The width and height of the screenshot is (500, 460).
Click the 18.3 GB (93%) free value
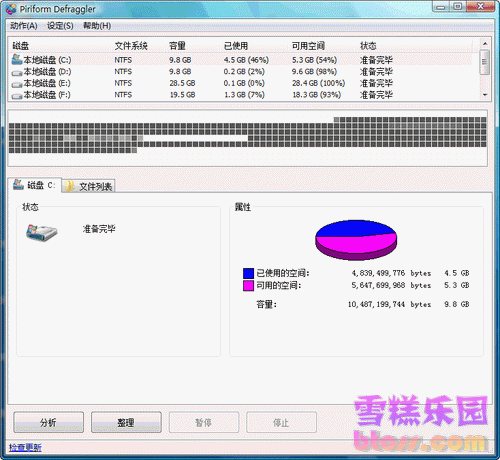(317, 95)
